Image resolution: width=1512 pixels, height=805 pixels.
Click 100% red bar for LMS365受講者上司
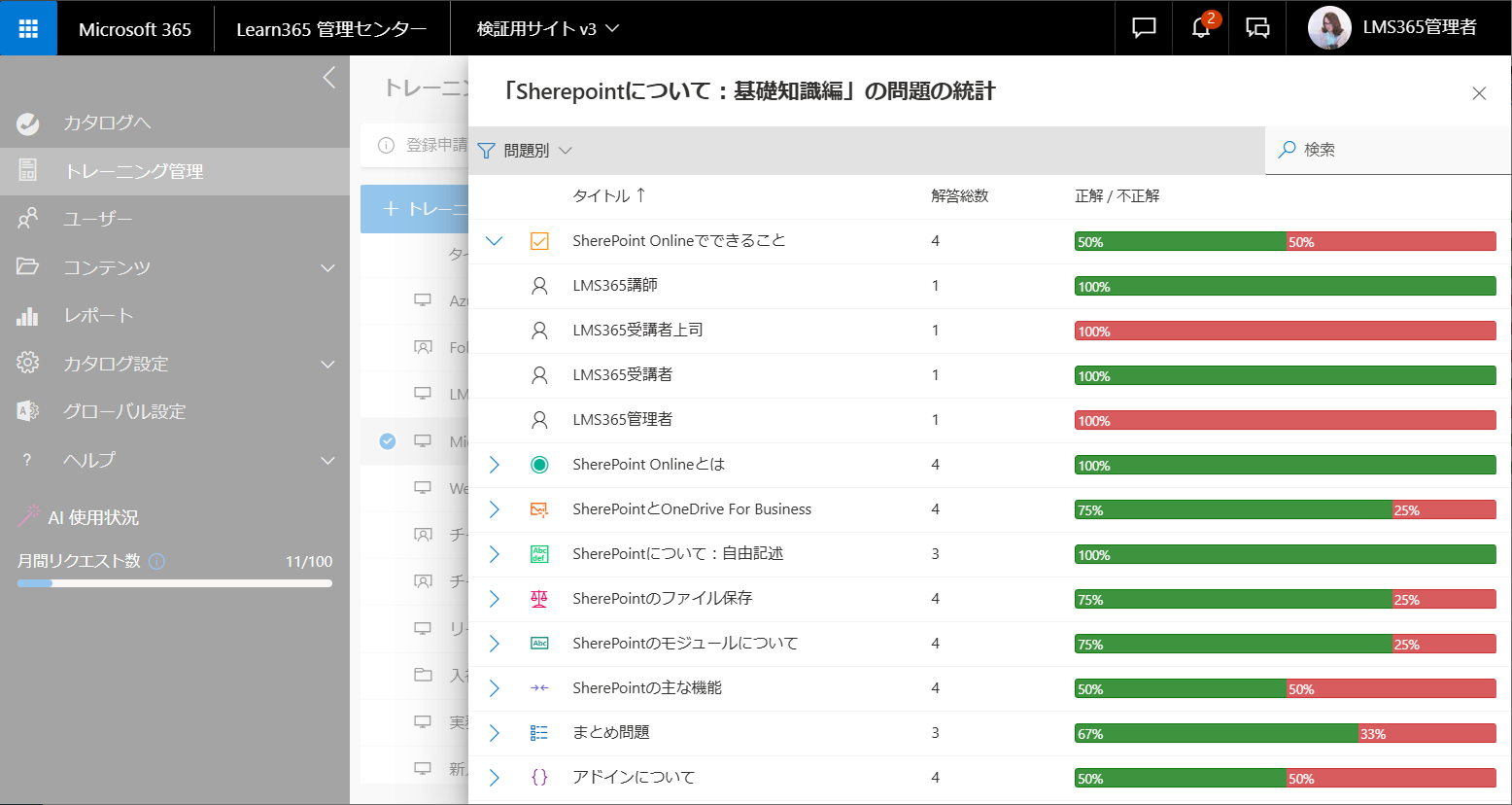(x=1285, y=332)
